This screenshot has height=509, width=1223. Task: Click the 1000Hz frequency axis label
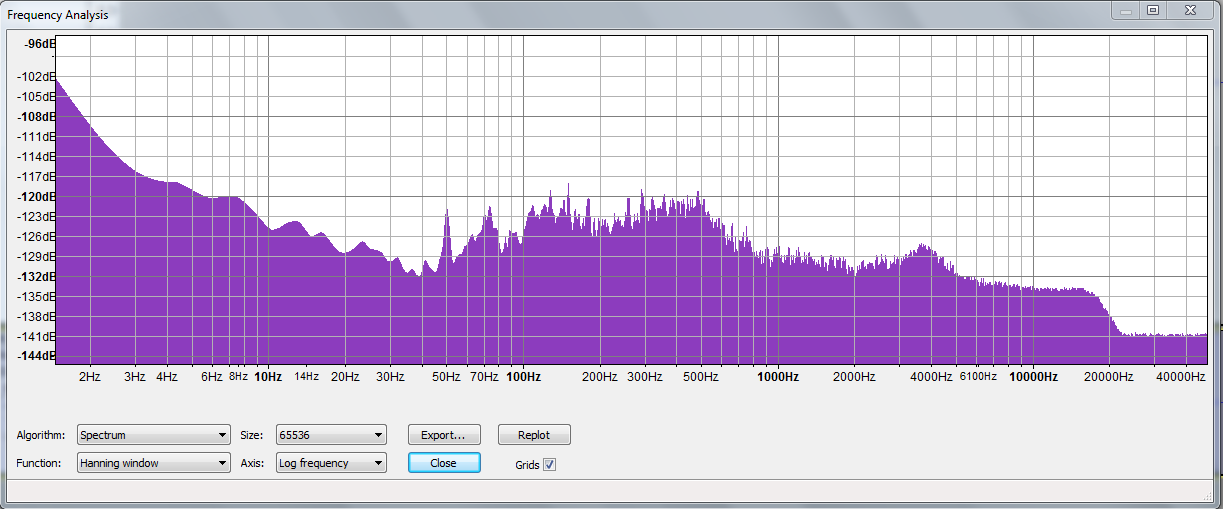click(778, 377)
